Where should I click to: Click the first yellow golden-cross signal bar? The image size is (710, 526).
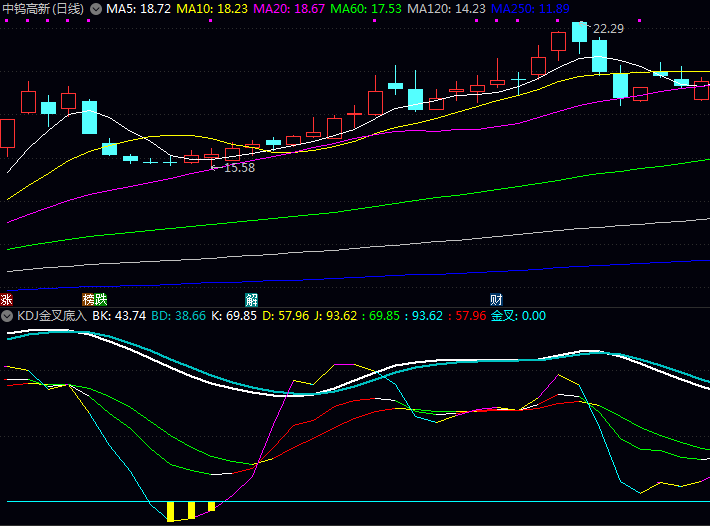(171, 511)
